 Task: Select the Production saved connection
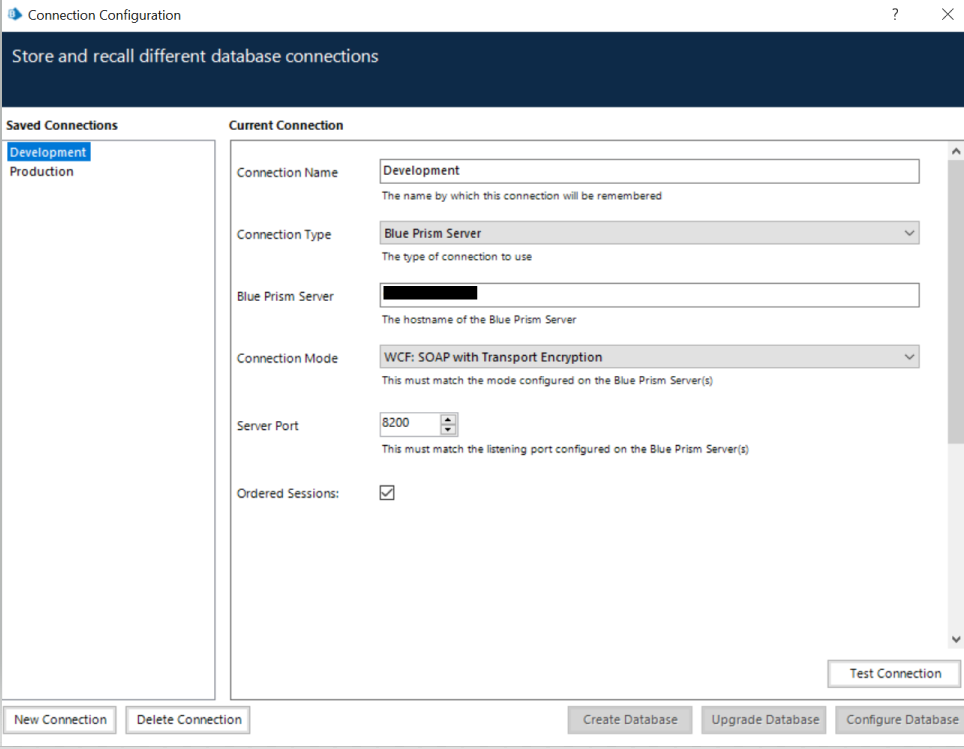coord(42,172)
